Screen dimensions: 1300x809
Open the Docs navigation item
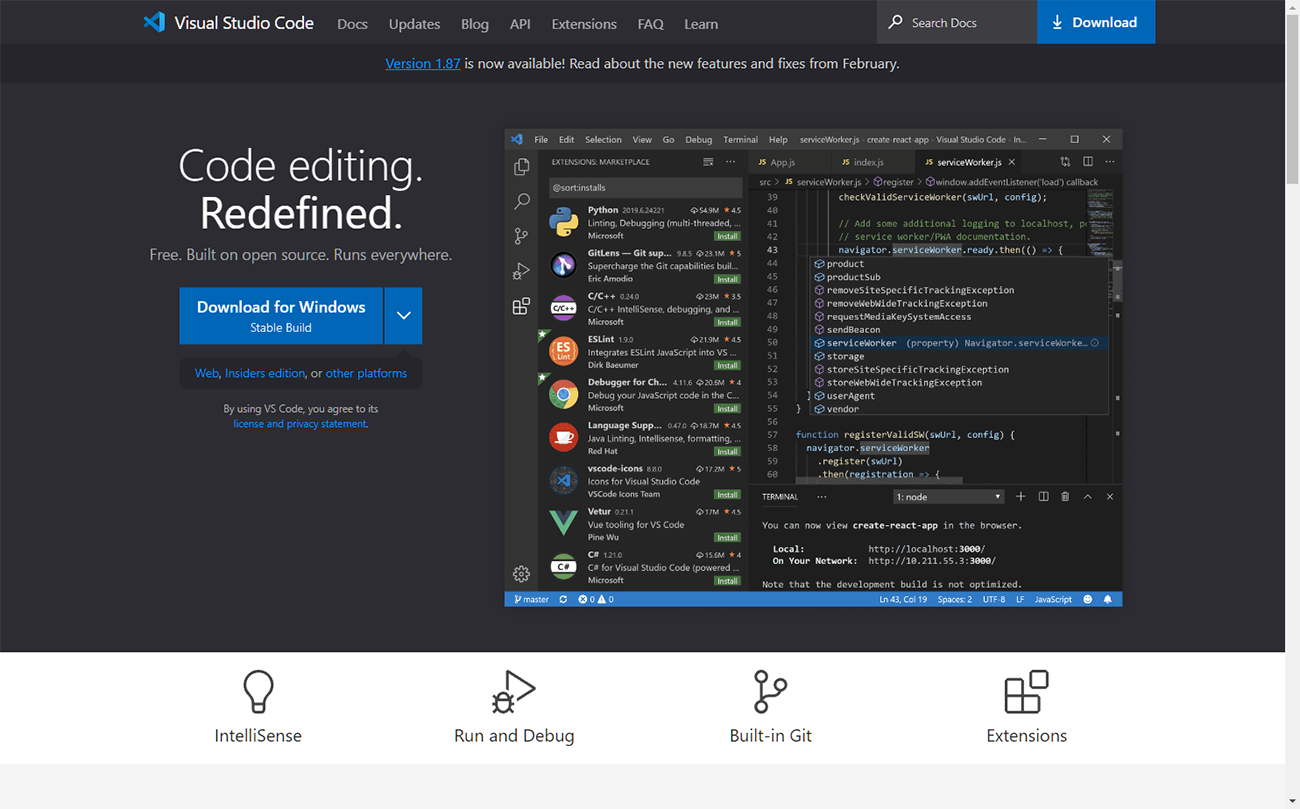[x=352, y=24]
